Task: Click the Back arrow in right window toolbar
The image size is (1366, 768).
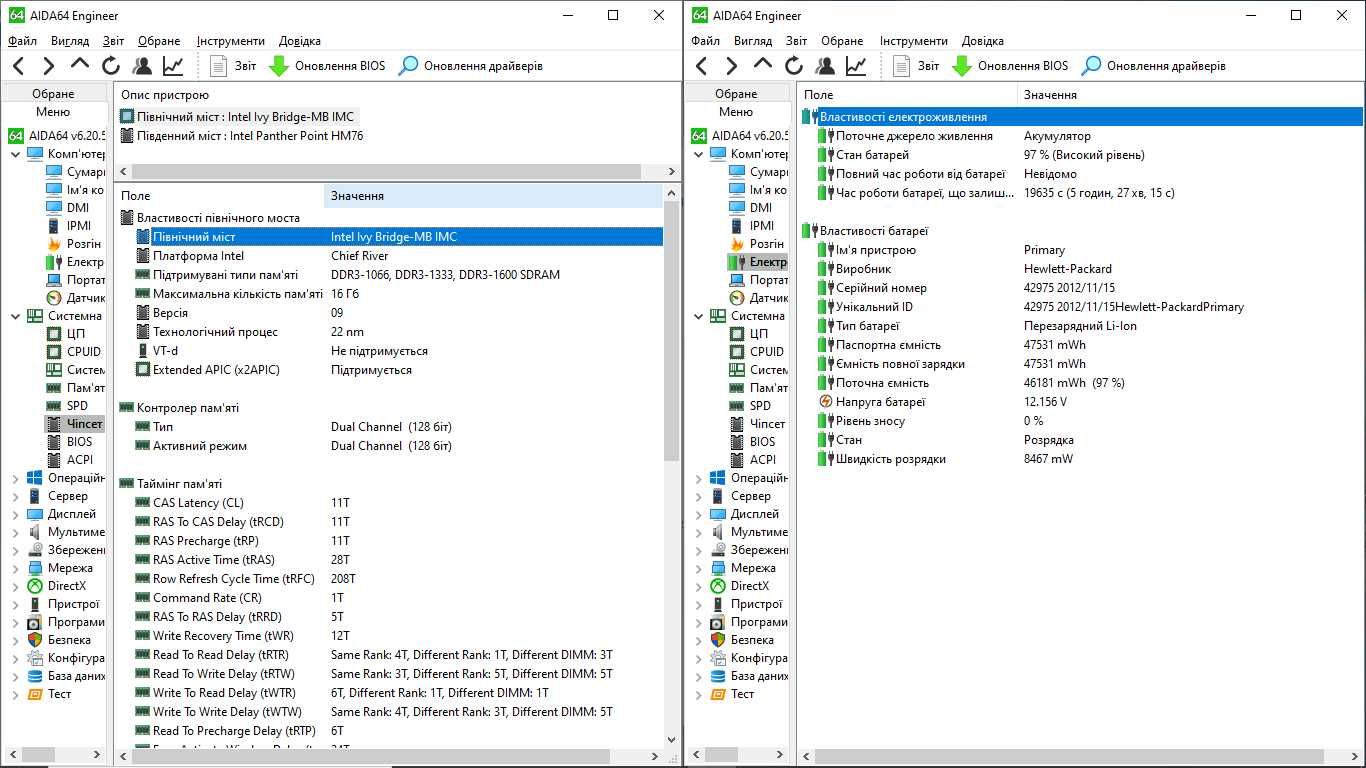Action: [x=701, y=66]
